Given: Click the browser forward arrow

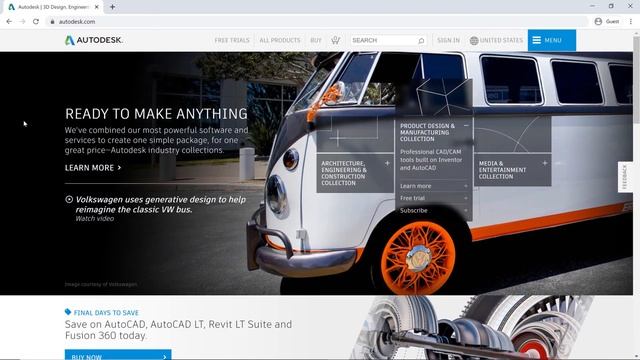Looking at the screenshot, I should coord(22,21).
